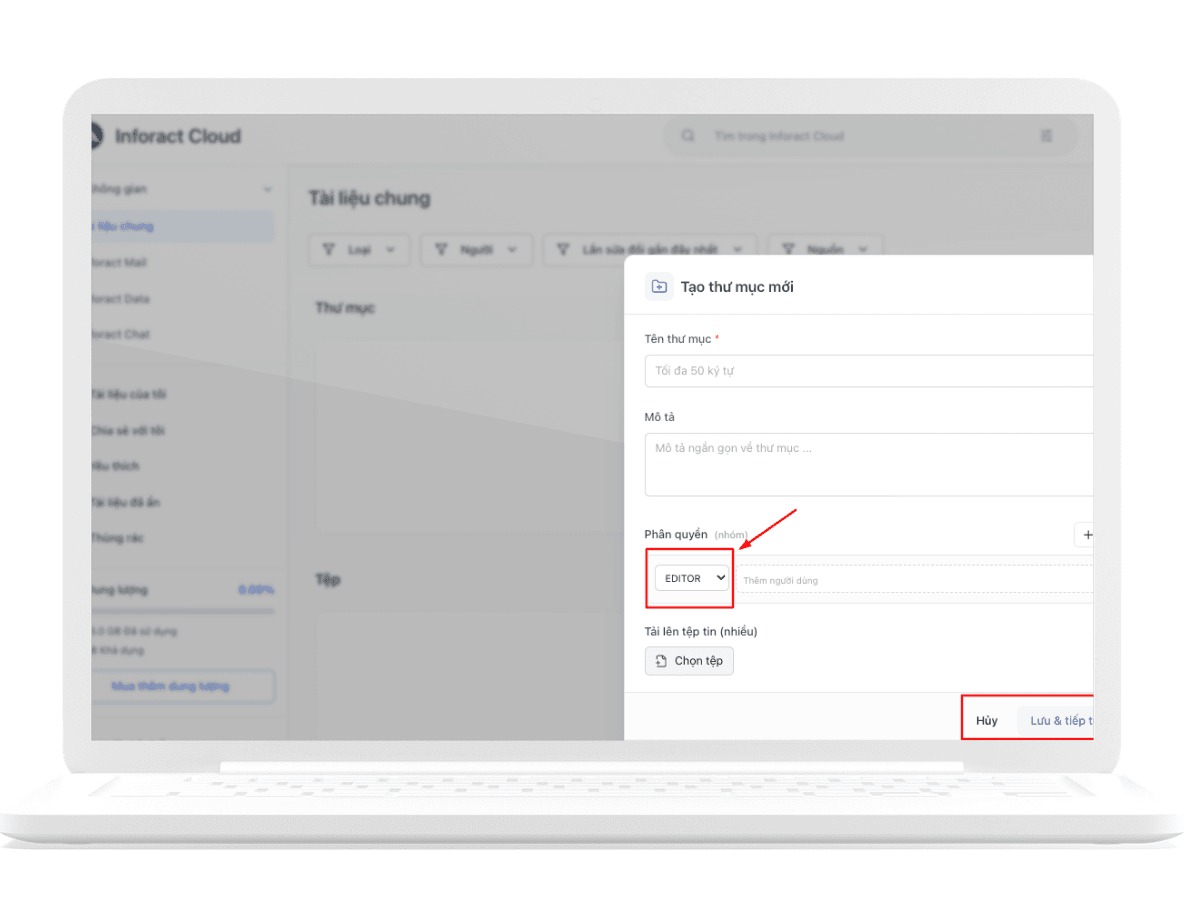Image resolution: width=1200 pixels, height=900 pixels.
Task: Collapse the Không gian sidebar section
Action: (x=266, y=190)
